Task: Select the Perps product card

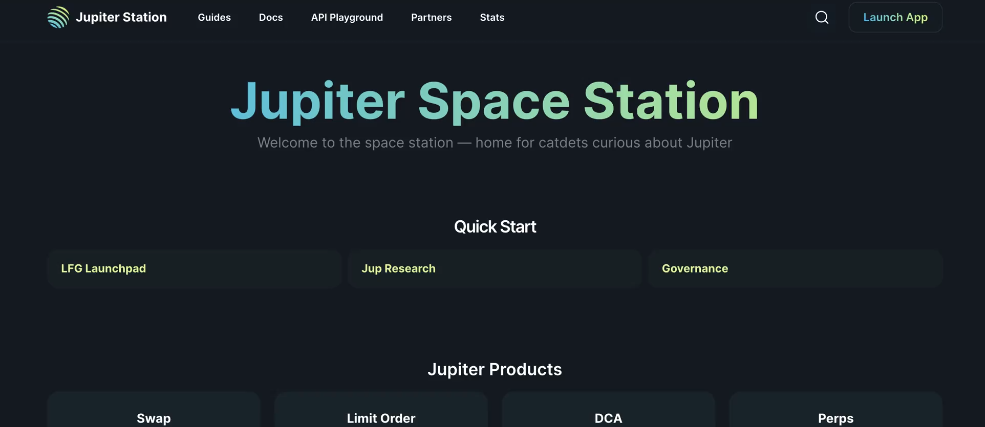Action: coord(836,409)
